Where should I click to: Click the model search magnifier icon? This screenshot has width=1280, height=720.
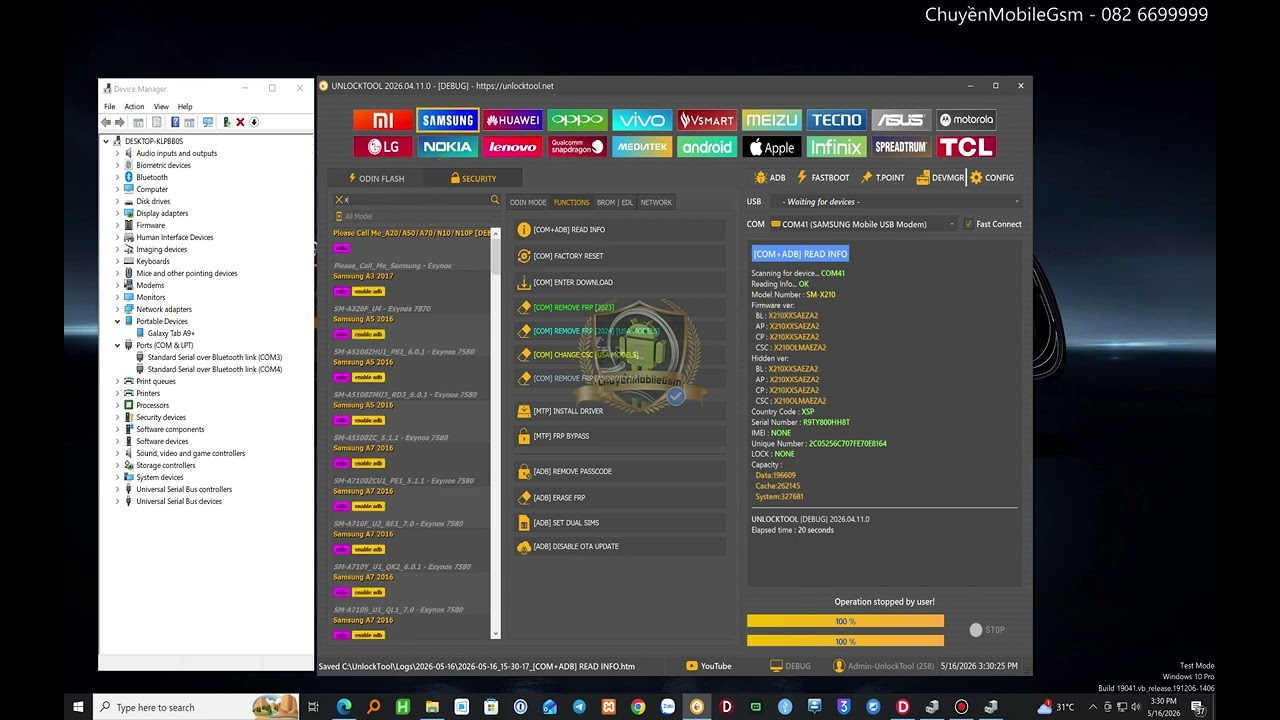(494, 200)
